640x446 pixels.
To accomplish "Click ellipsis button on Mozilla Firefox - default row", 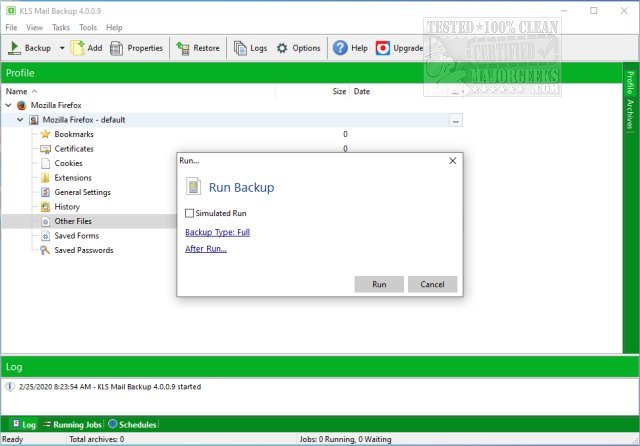I will tap(456, 120).
